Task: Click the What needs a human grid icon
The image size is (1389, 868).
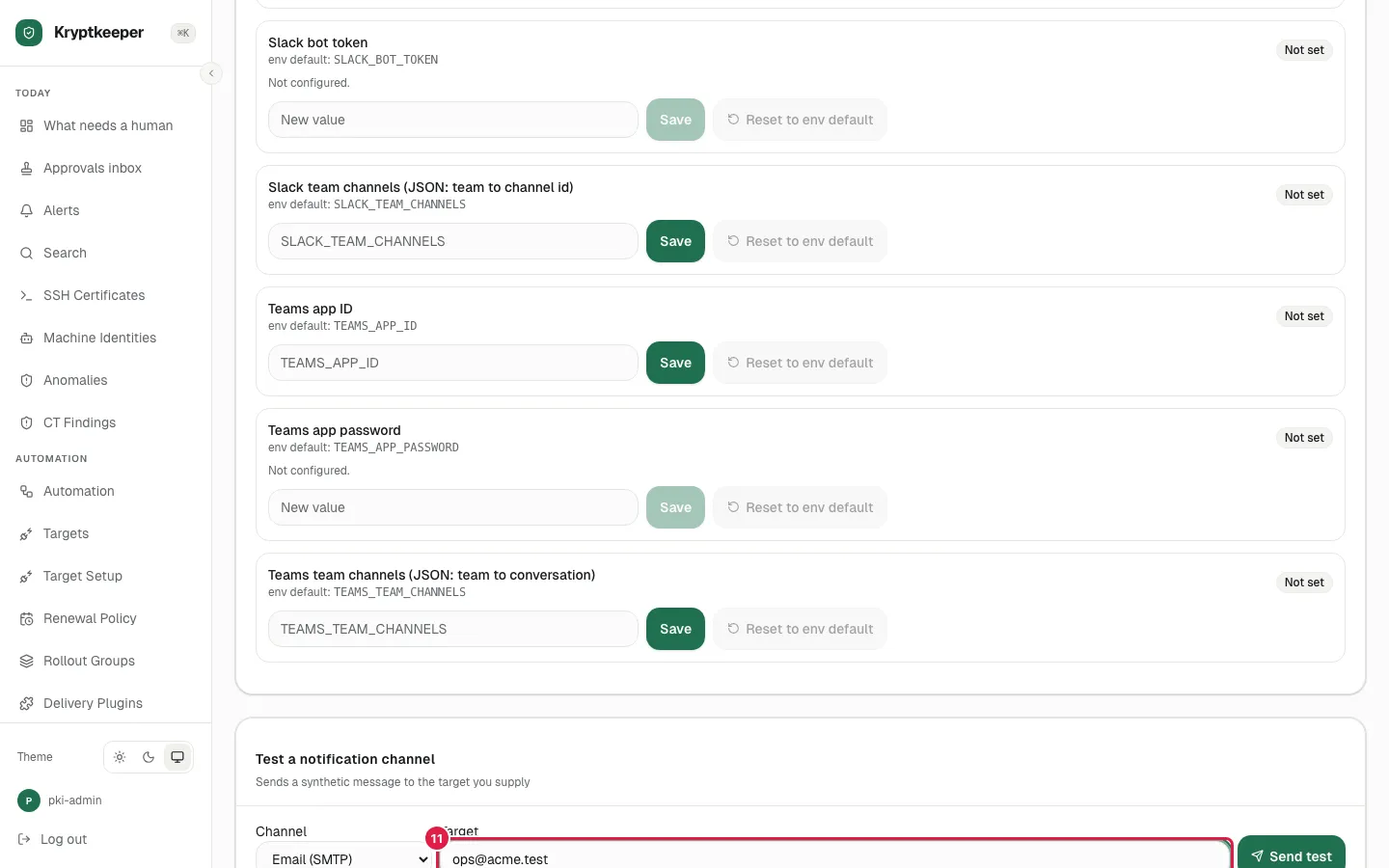Action: coord(26,126)
